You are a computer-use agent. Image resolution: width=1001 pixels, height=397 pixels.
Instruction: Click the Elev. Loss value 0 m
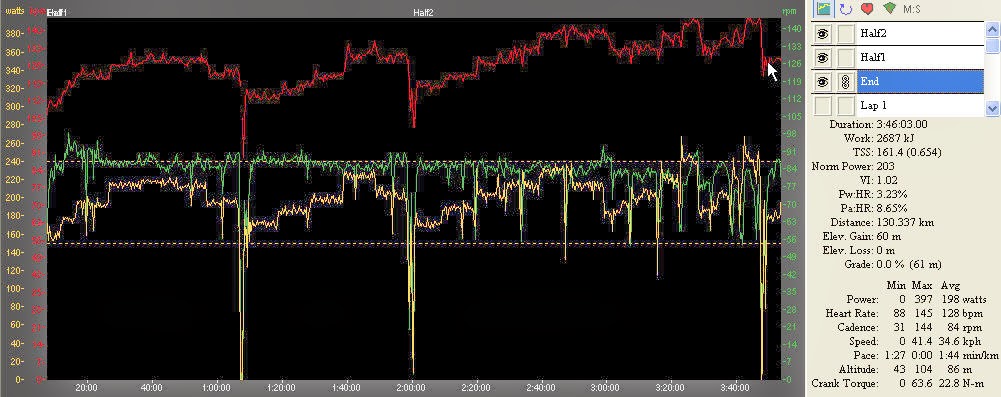point(886,250)
